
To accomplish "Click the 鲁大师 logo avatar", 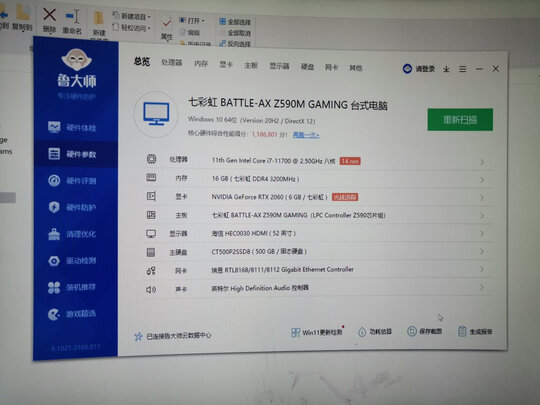I will pos(76,60).
